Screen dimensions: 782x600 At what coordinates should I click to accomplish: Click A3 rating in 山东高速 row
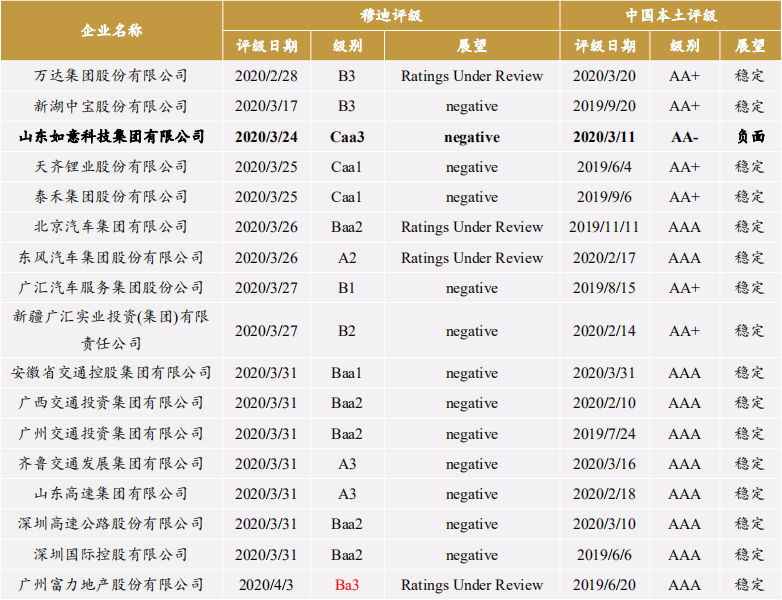[347, 494]
